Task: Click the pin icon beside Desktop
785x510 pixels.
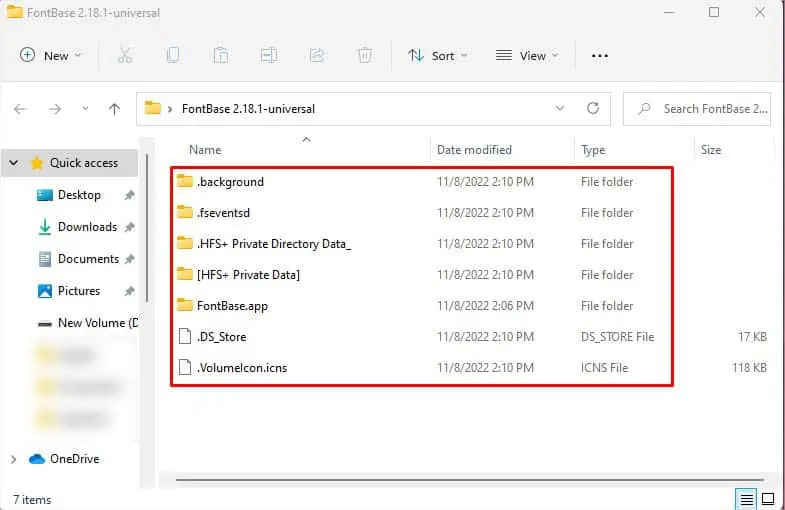Action: pyautogui.click(x=130, y=195)
